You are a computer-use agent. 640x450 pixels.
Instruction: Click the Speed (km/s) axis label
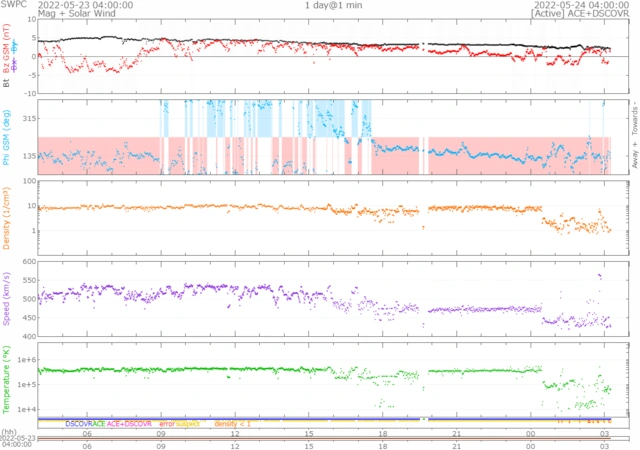(7, 298)
